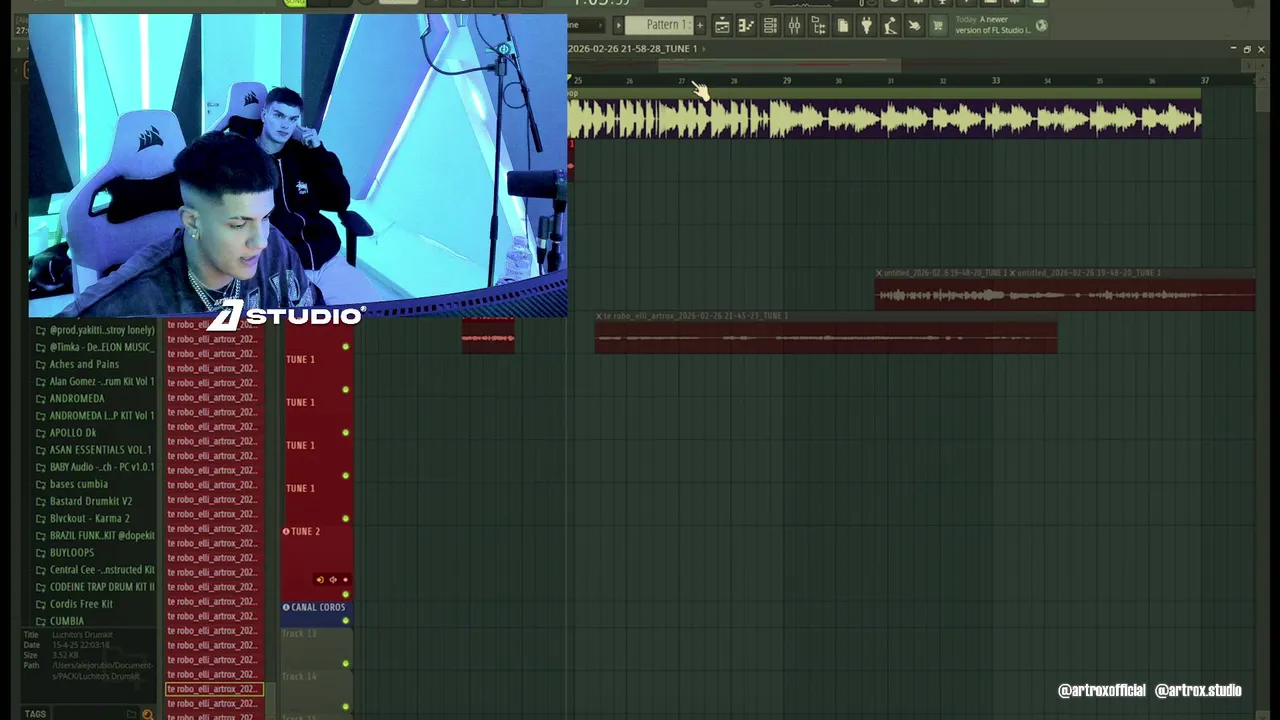Click the folder icon next to TAGS
Image resolution: width=1280 pixels, height=720 pixels.
coord(131,714)
